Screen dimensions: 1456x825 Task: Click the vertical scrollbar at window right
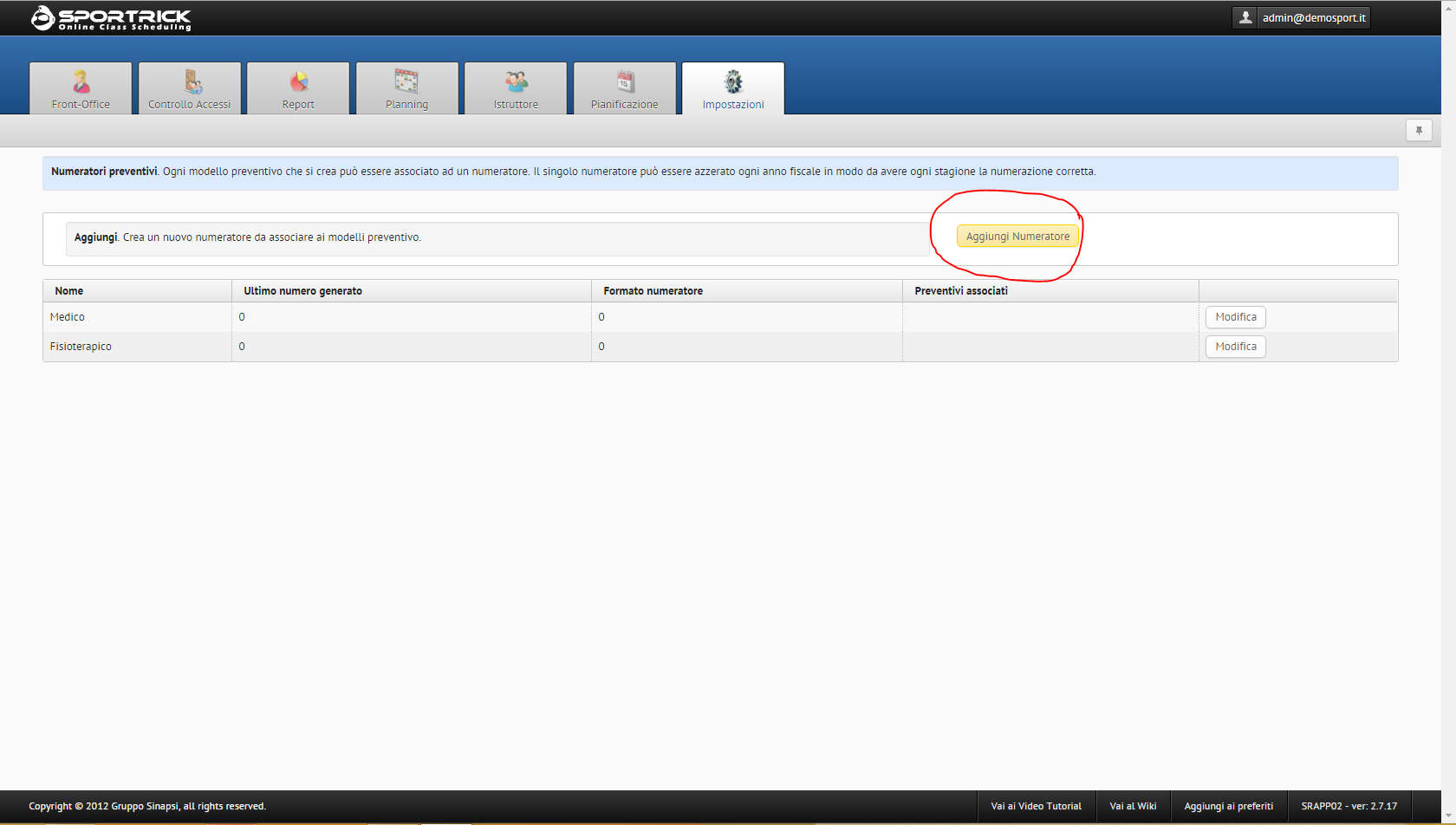pyautogui.click(x=1448, y=412)
